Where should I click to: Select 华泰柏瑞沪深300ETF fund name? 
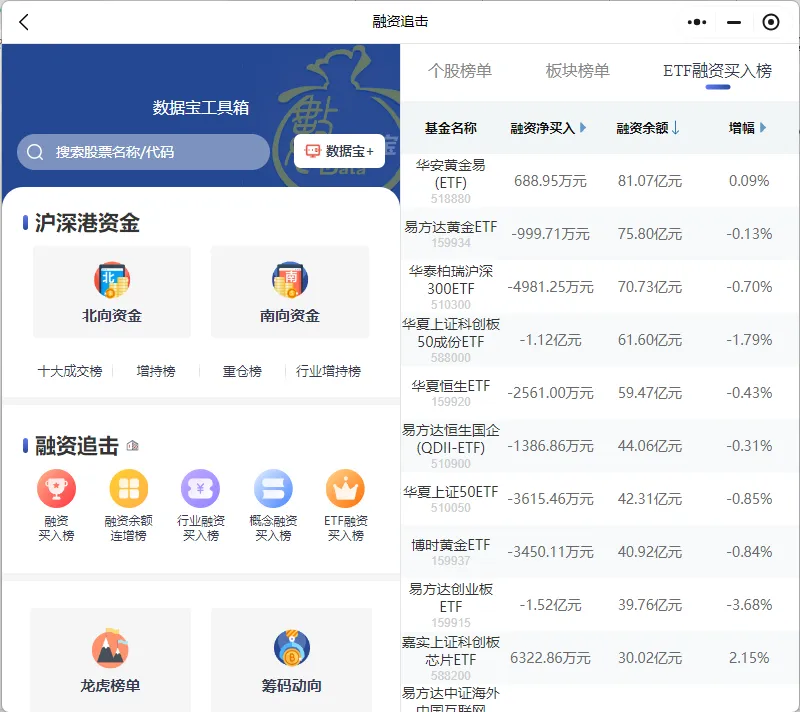coord(451,280)
